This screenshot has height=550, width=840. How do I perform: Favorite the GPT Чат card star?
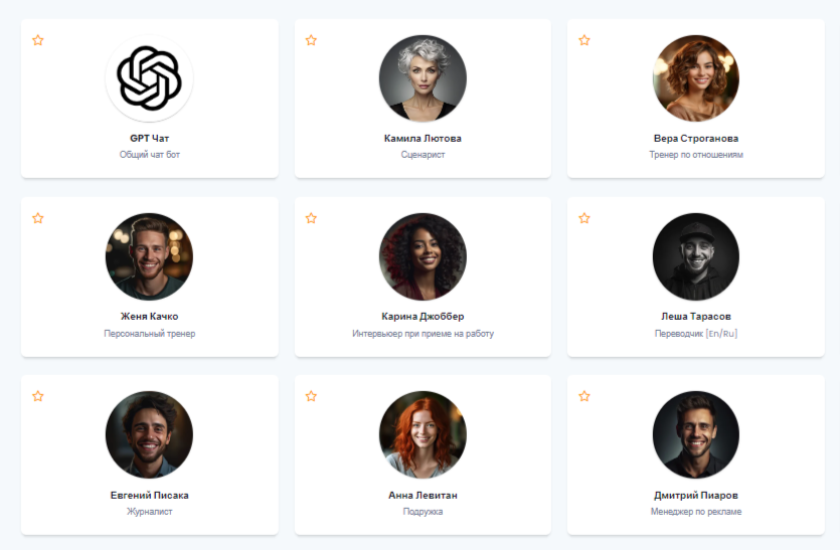[x=38, y=40]
